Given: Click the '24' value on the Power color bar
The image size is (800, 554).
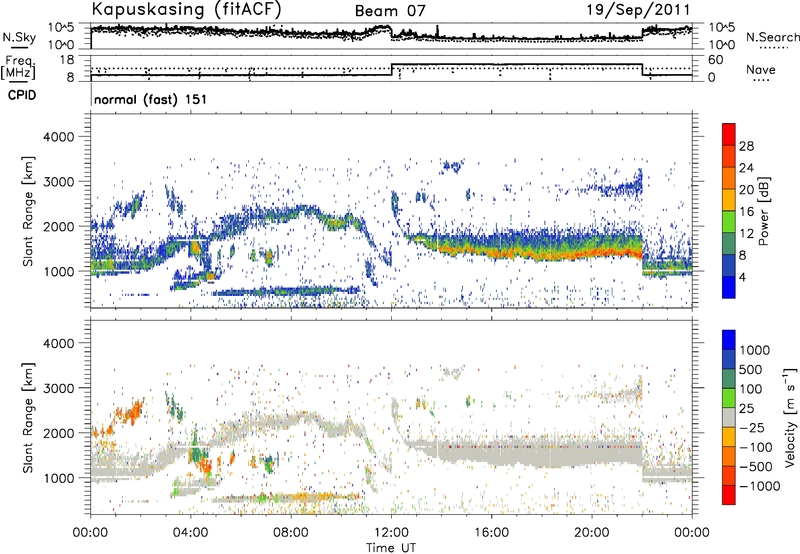Looking at the screenshot, I should pyautogui.click(x=746, y=168).
